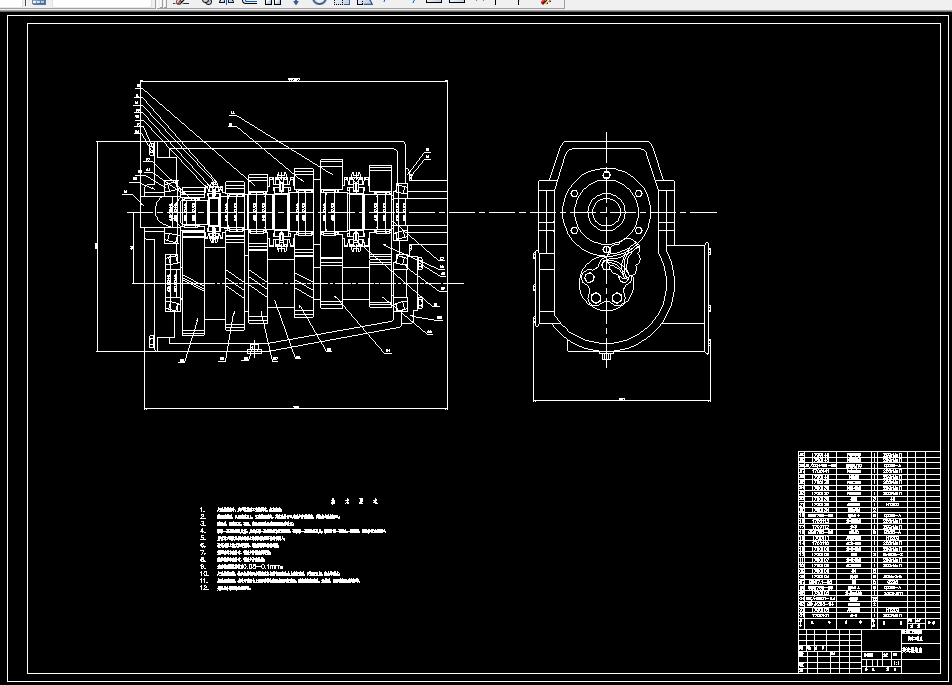The image size is (952, 685).
Task: Select note line numbered 3. in requirements
Action: (x=246, y=523)
